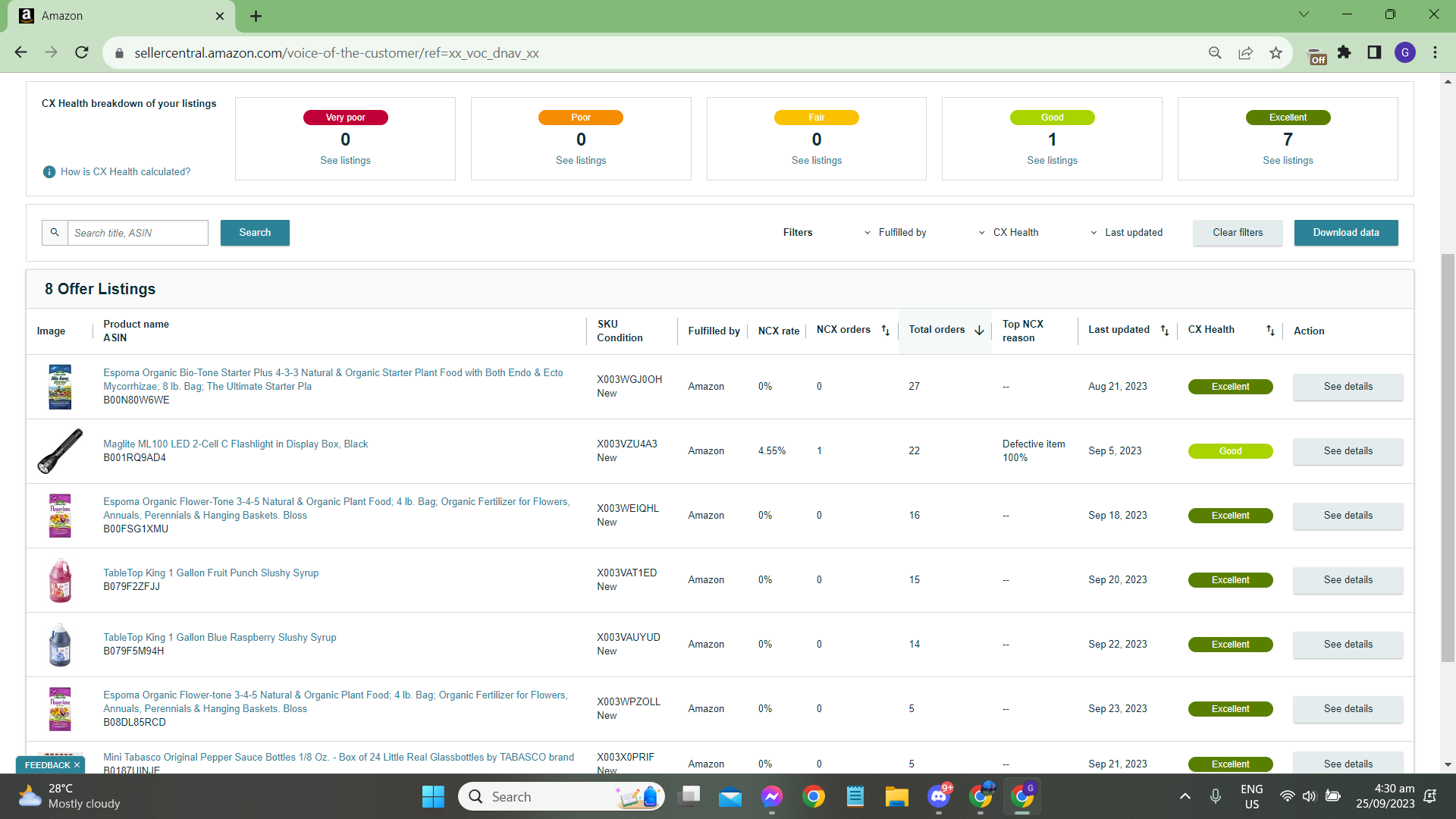This screenshot has height=819, width=1456.
Task: Sort by NCX orders arrows icon
Action: pos(885,331)
